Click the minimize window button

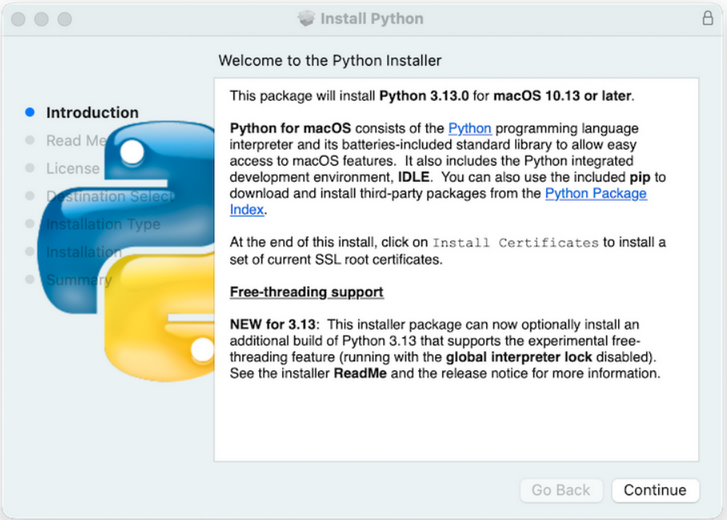41,19
